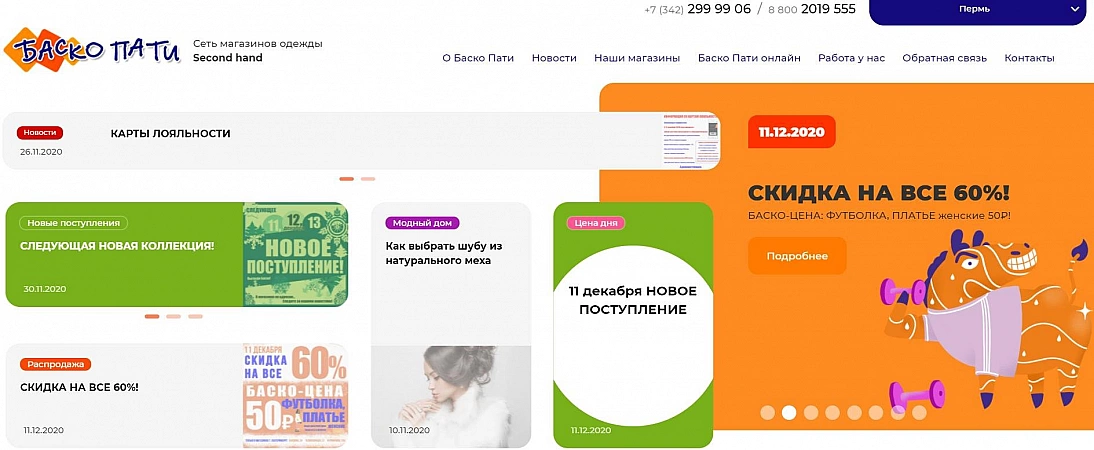Screen dimensions: 1094x450
Task: Open Баско Пати онлайн link
Action: click(749, 58)
